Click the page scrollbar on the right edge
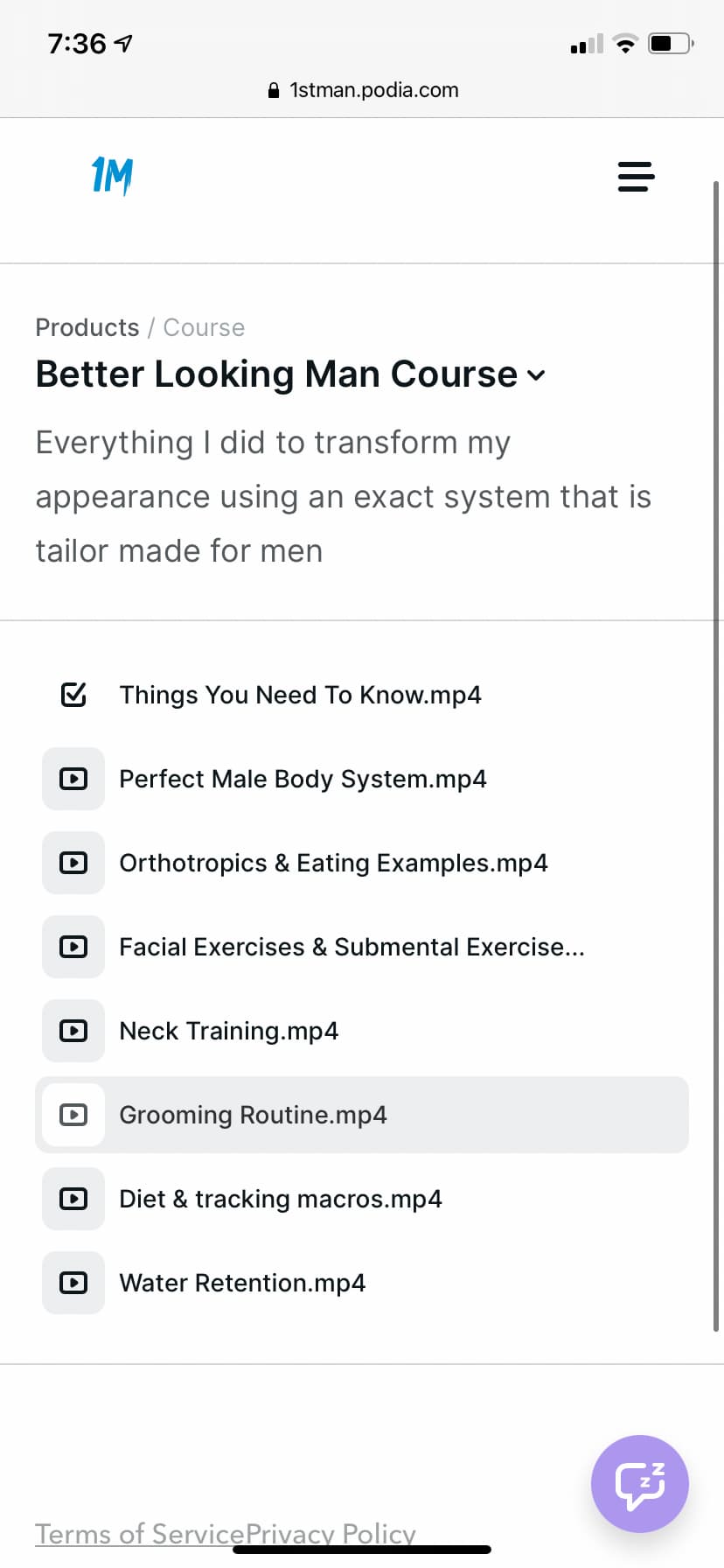 (x=716, y=757)
